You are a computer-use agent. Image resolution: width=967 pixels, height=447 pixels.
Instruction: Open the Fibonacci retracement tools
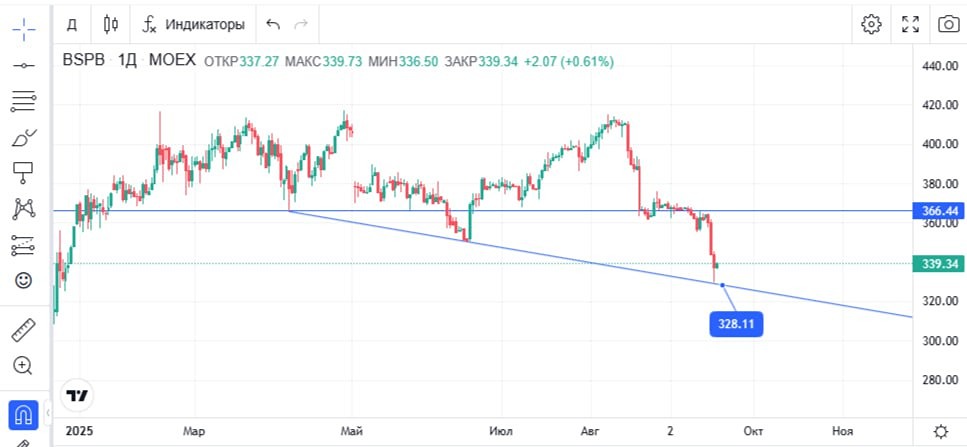click(x=24, y=100)
